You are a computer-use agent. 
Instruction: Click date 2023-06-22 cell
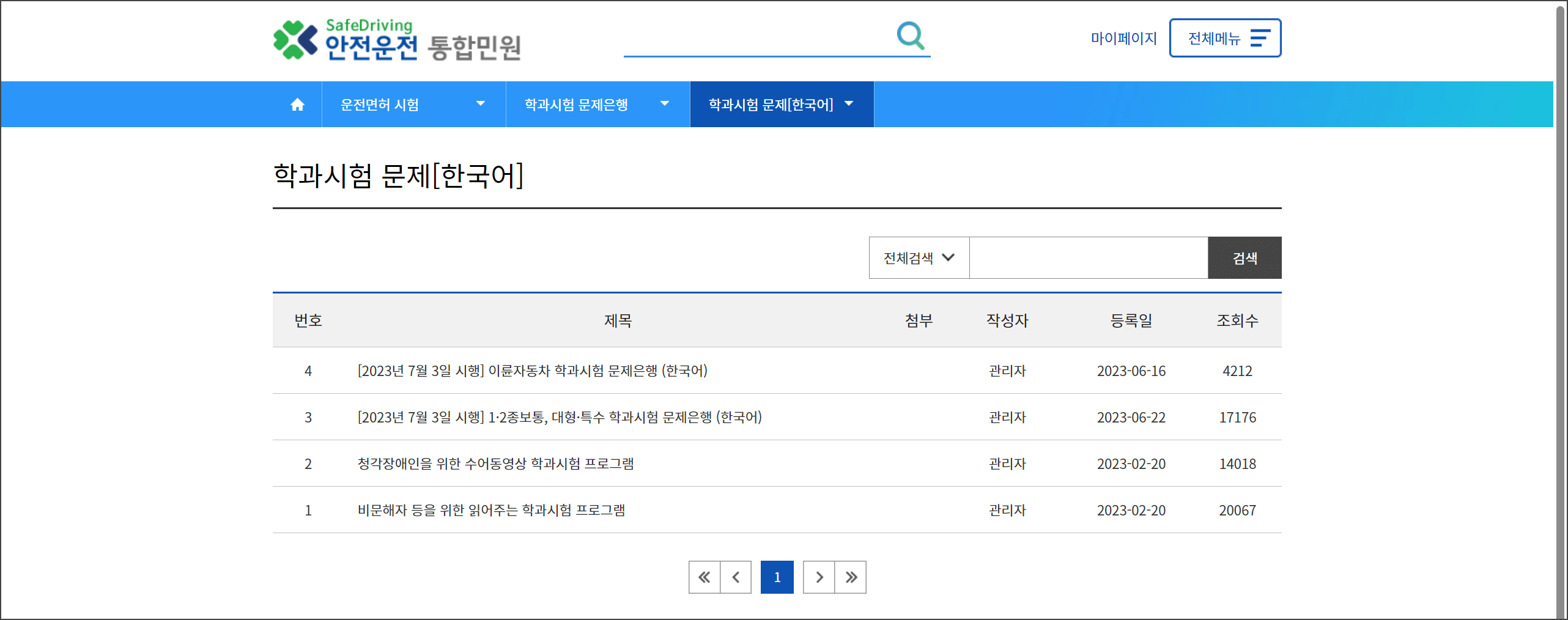pyautogui.click(x=1131, y=418)
